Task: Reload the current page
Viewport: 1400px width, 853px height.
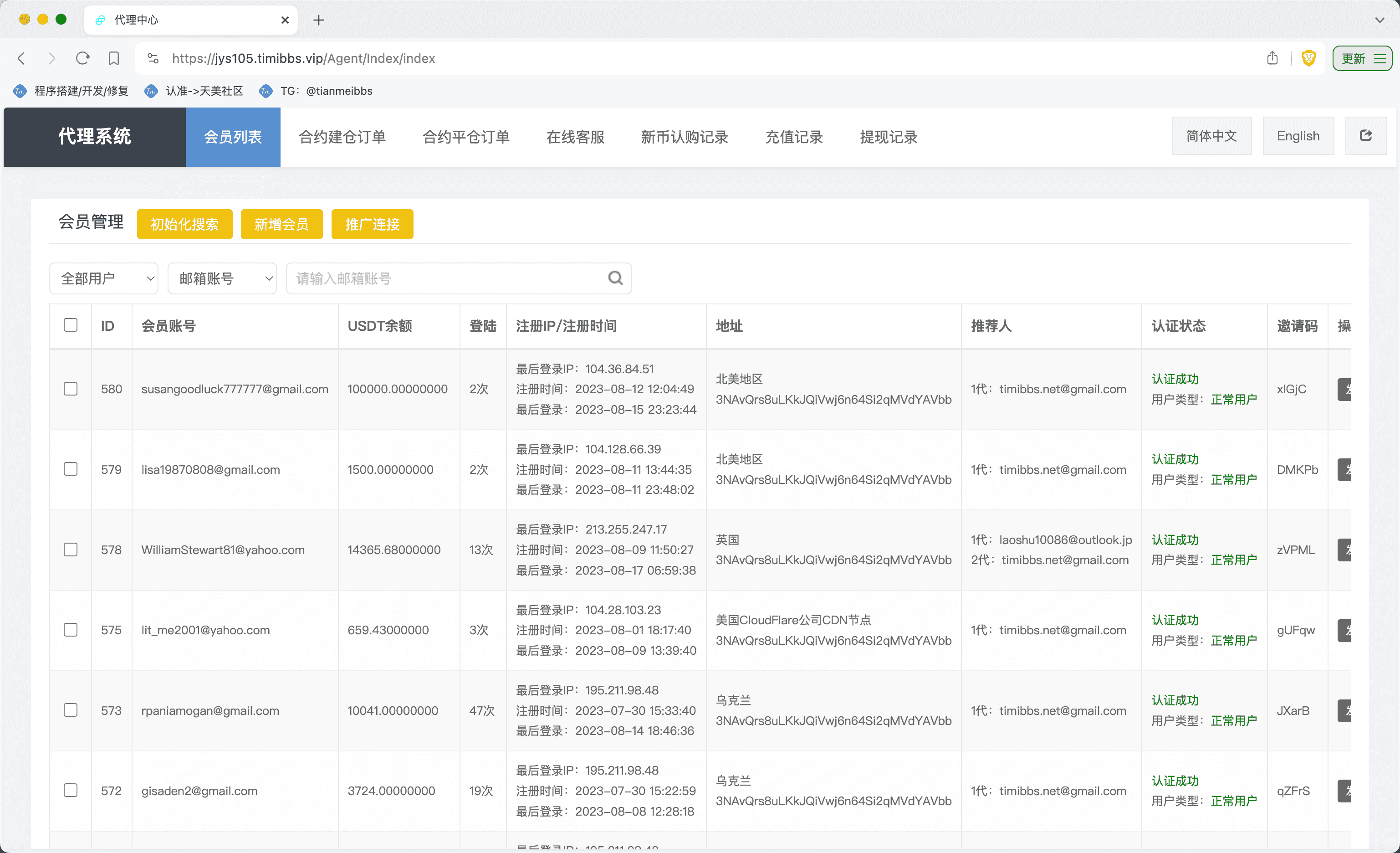Action: click(83, 58)
